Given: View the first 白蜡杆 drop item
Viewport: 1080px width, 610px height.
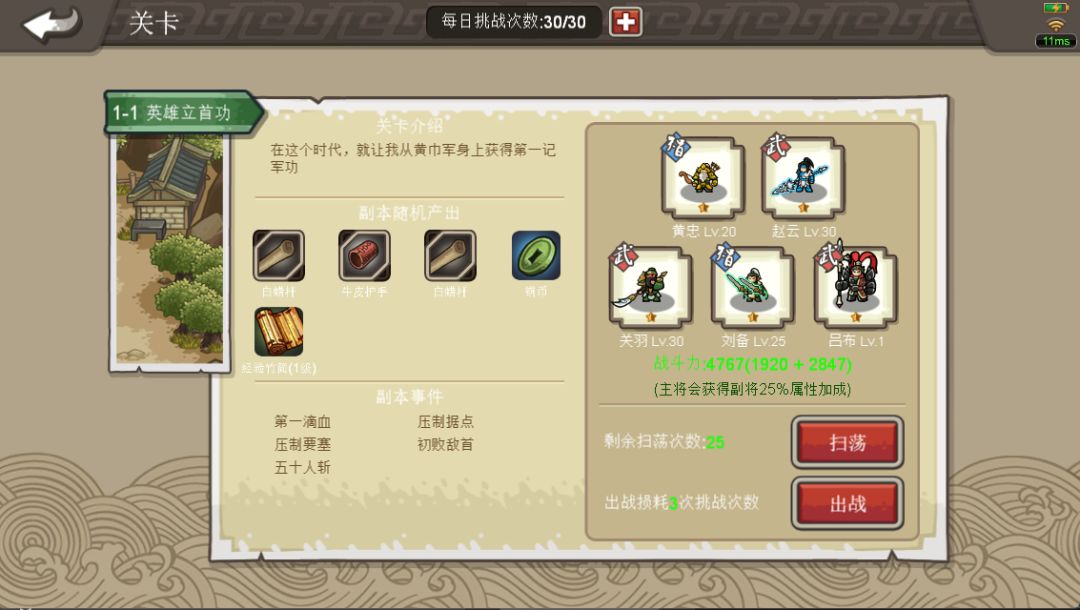Looking at the screenshot, I should point(278,255).
